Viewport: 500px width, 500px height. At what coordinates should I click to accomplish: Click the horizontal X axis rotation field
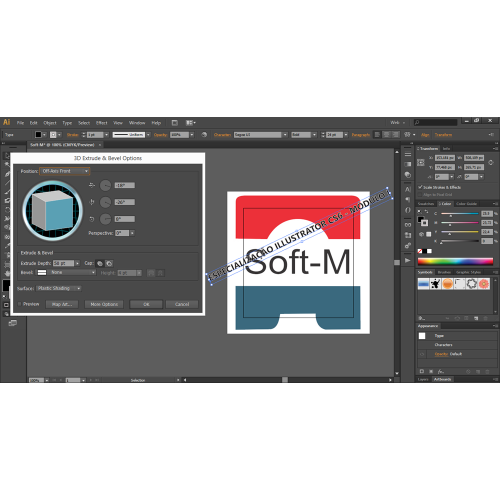click(125, 185)
